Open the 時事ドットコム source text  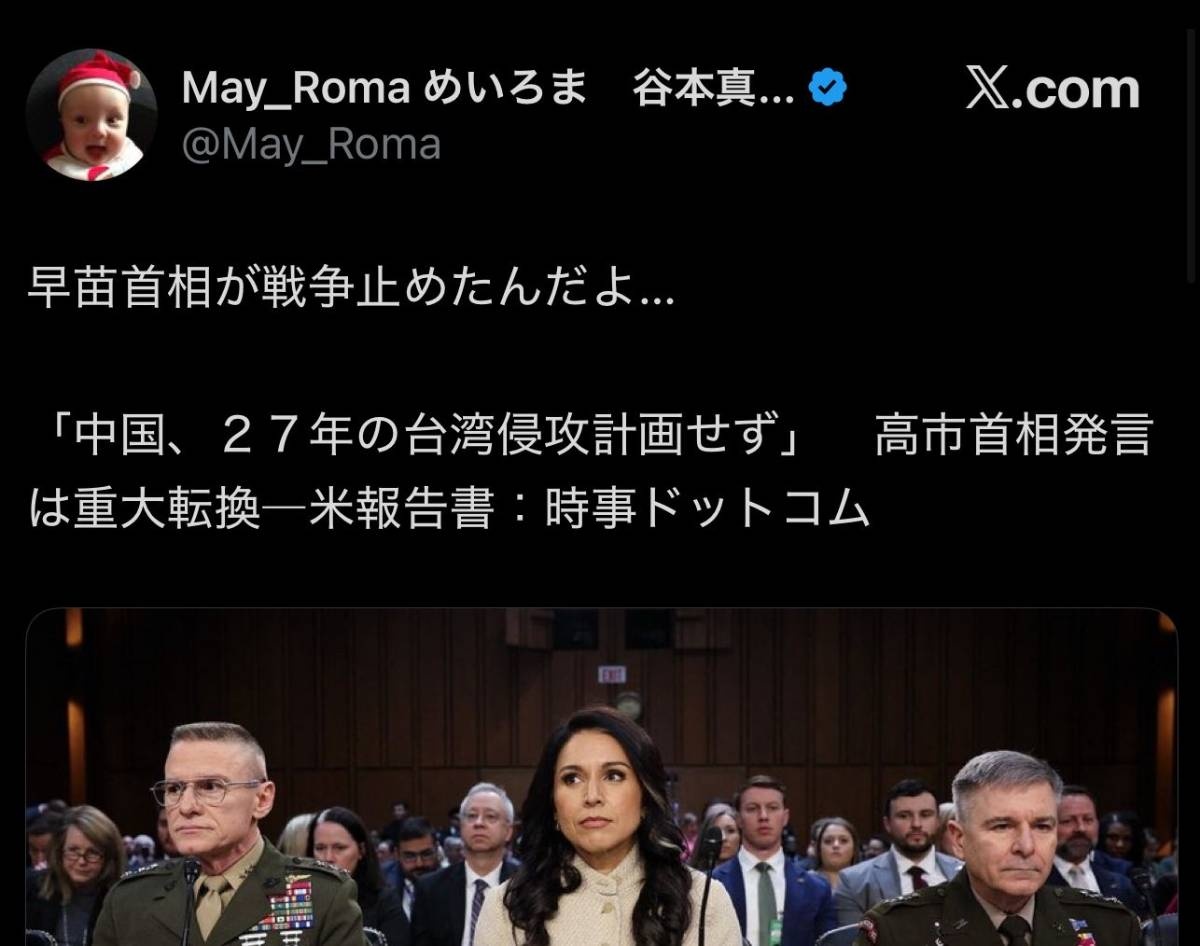(x=706, y=511)
